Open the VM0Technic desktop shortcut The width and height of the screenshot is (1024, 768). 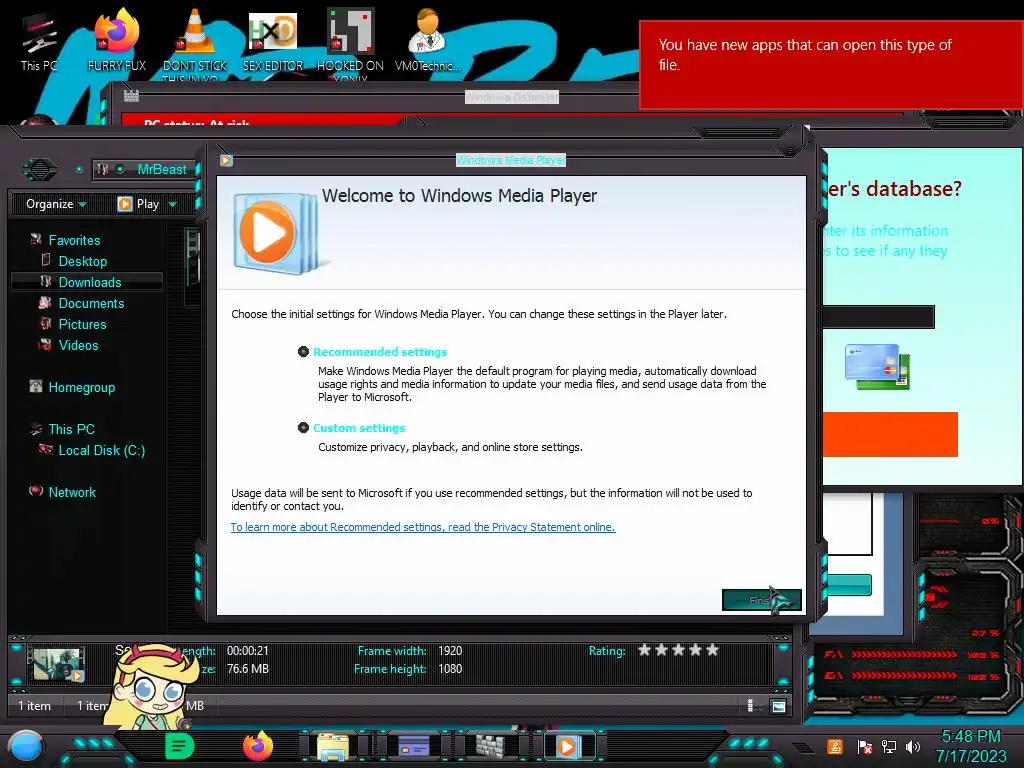tap(428, 40)
